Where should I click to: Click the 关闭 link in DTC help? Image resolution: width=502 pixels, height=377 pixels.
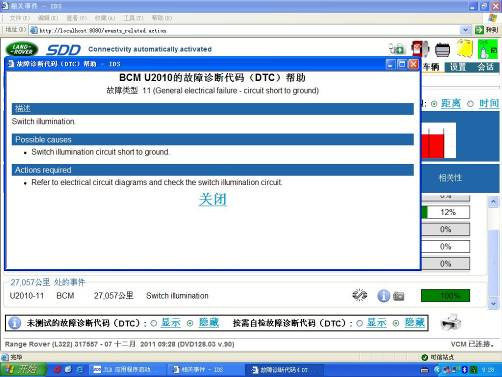click(x=213, y=200)
